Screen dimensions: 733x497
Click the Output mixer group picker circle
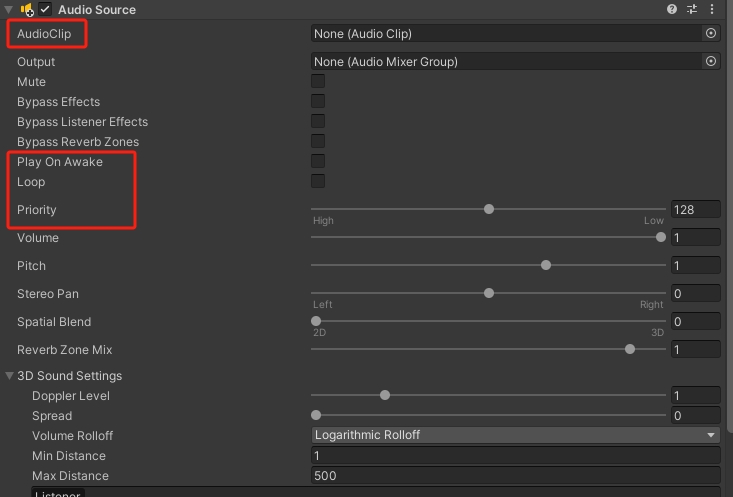tap(711, 61)
